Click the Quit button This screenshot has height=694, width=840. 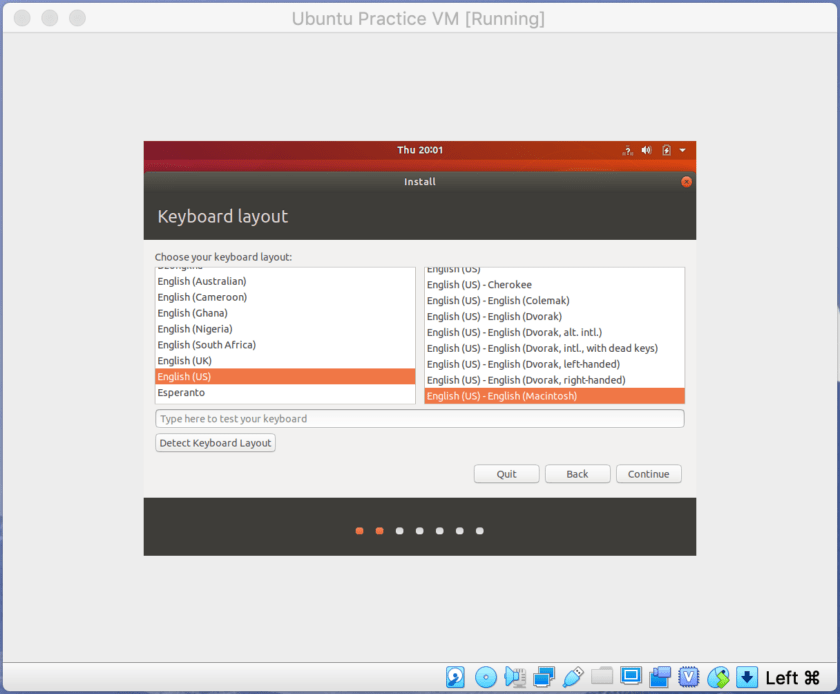506,474
